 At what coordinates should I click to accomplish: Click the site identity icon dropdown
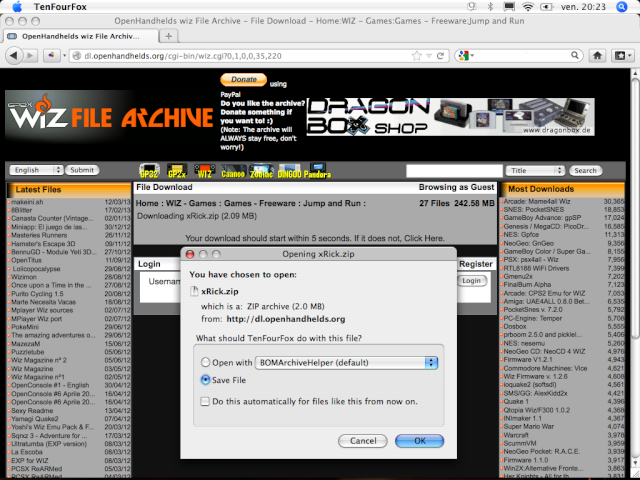[54, 56]
